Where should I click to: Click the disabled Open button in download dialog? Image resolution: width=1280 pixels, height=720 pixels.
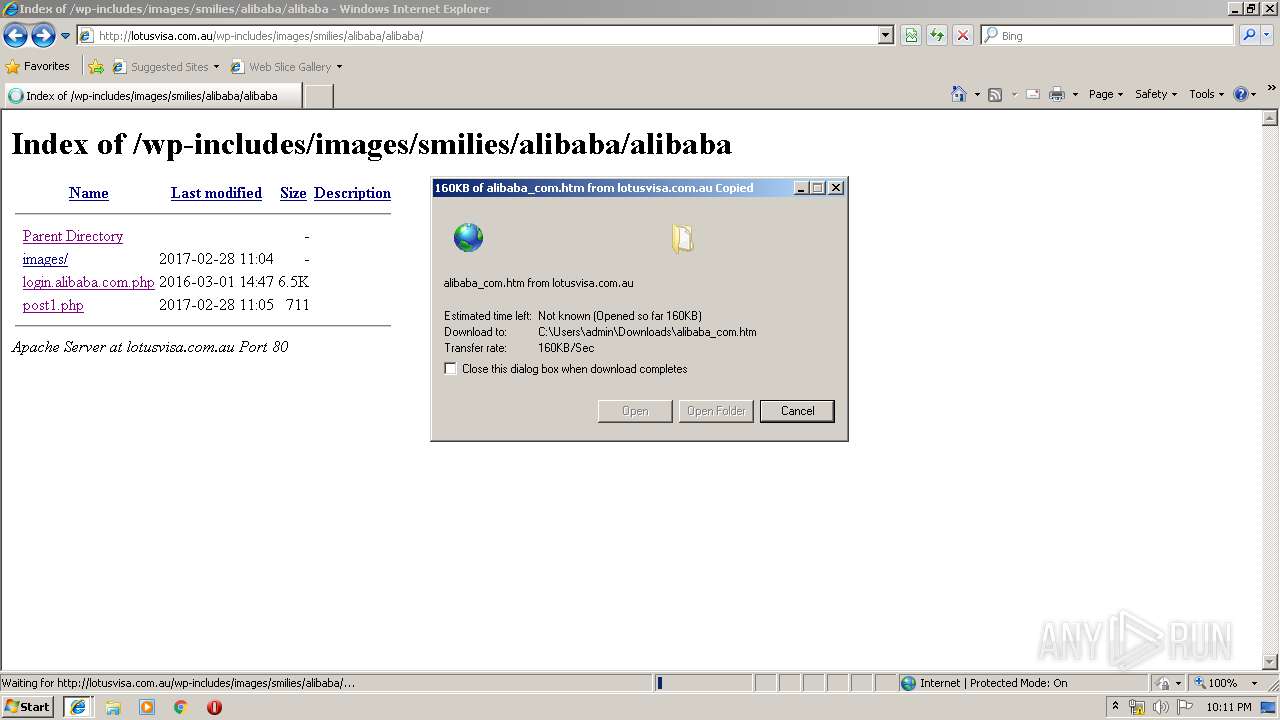pos(635,411)
